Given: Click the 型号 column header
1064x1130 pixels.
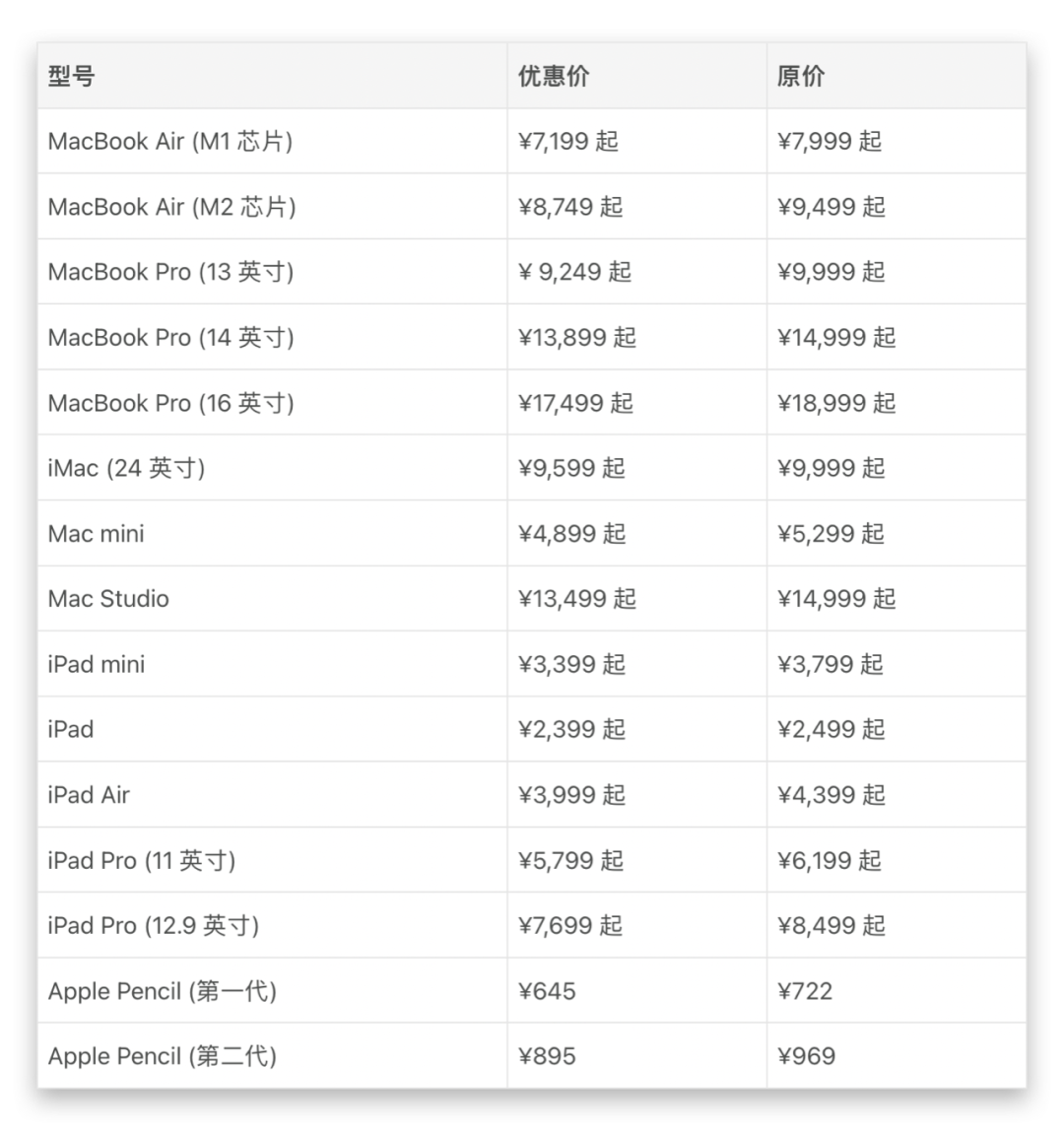Looking at the screenshot, I should click(72, 76).
